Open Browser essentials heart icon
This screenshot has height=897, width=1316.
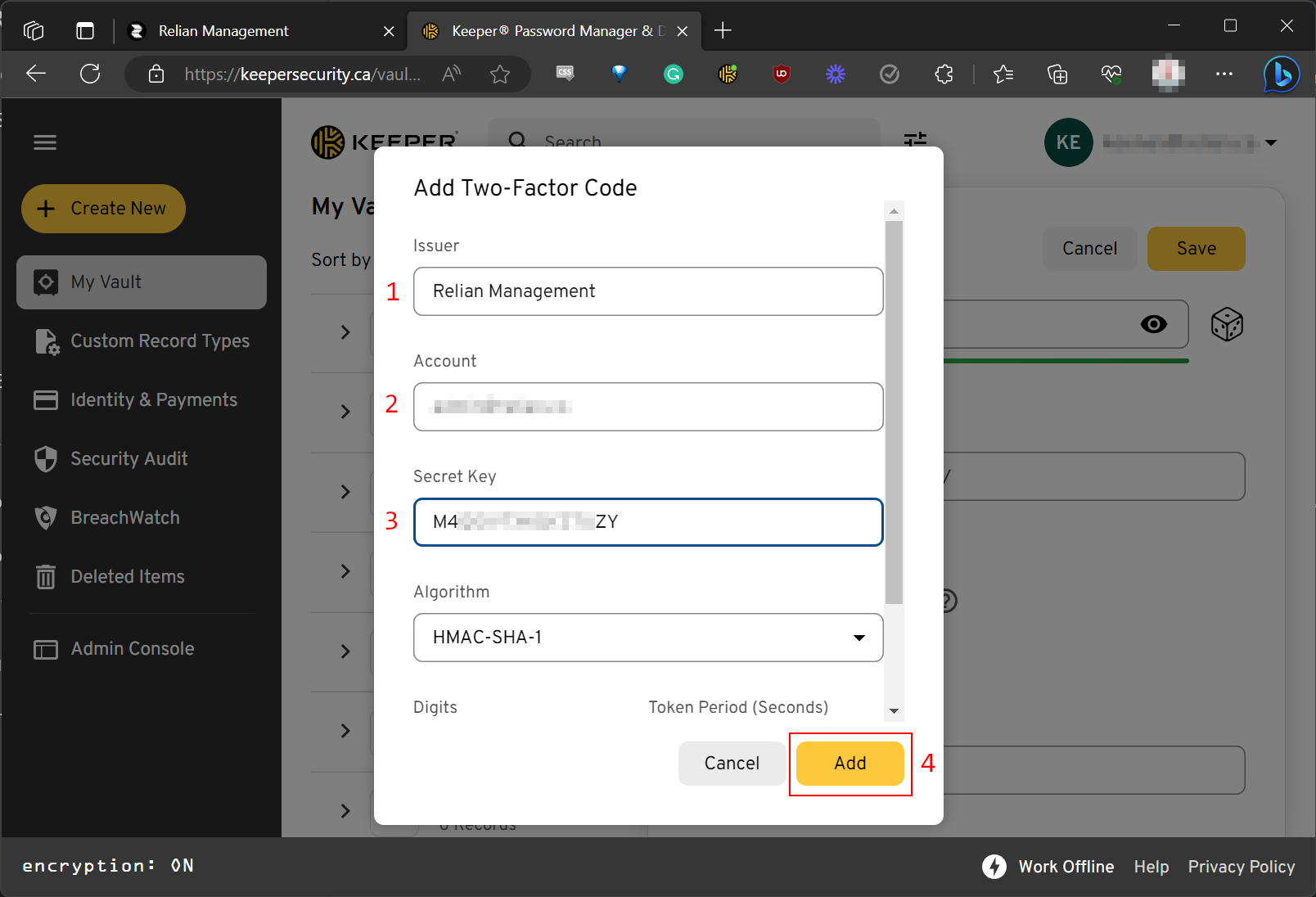pyautogui.click(x=1111, y=74)
